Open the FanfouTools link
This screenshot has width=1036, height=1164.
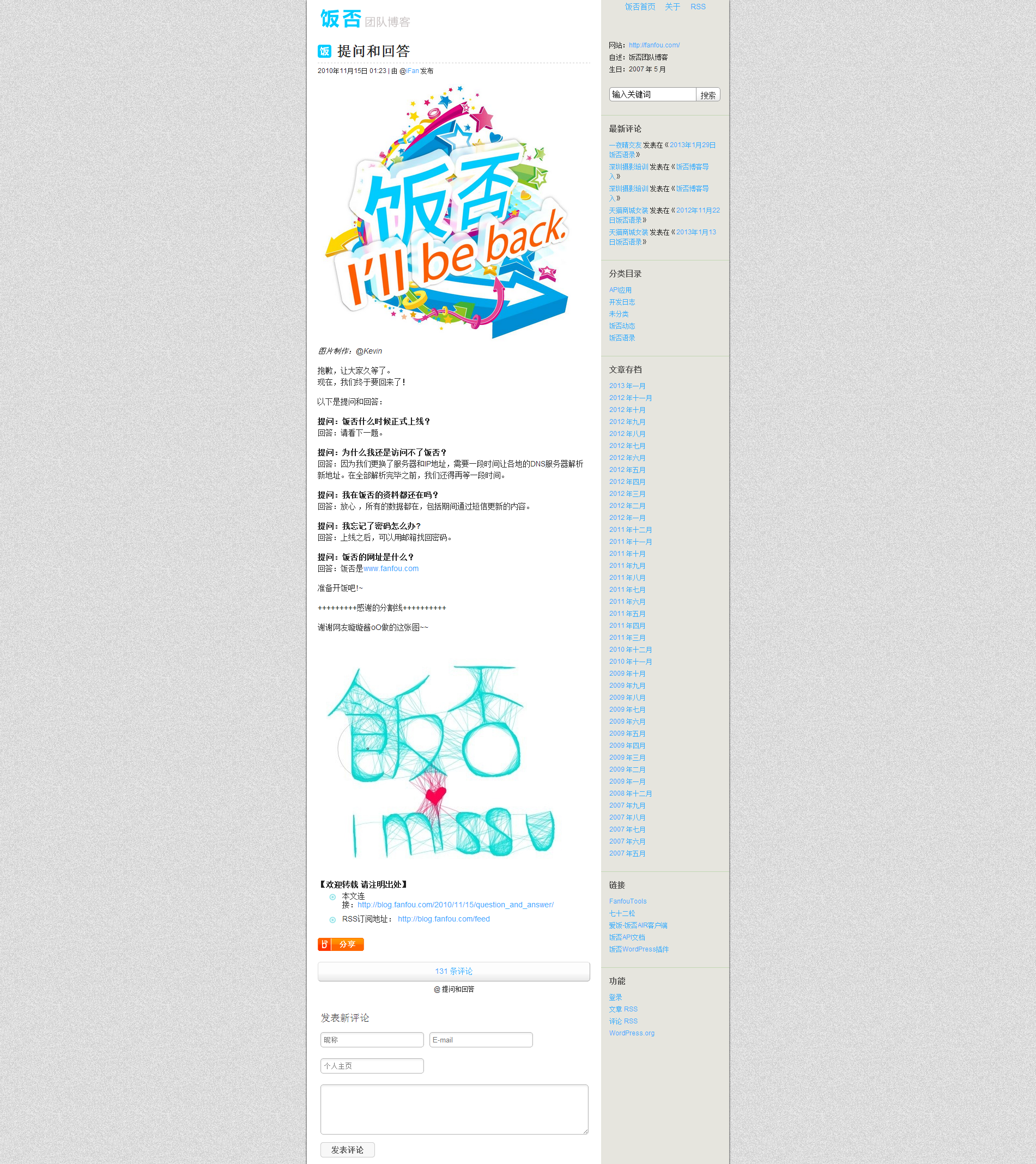pos(628,901)
